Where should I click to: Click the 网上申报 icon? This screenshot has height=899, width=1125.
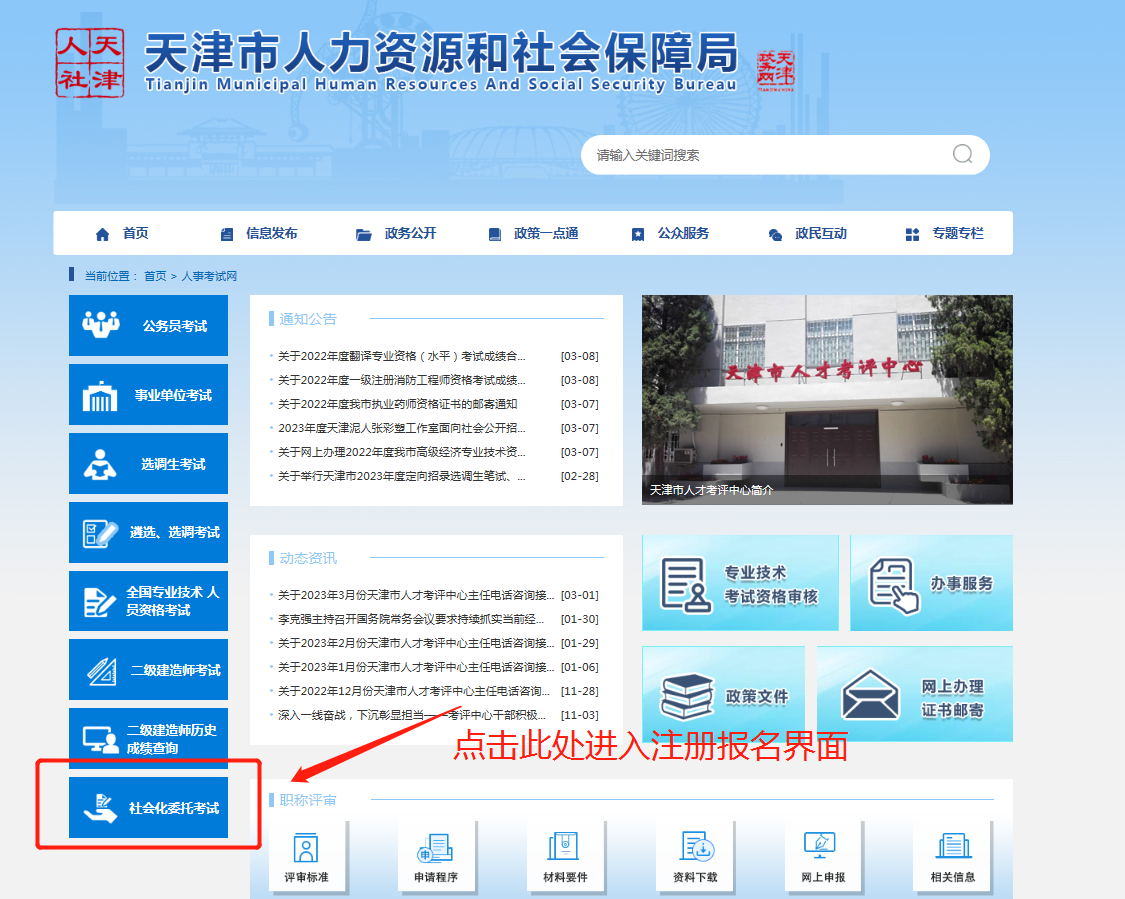(823, 856)
